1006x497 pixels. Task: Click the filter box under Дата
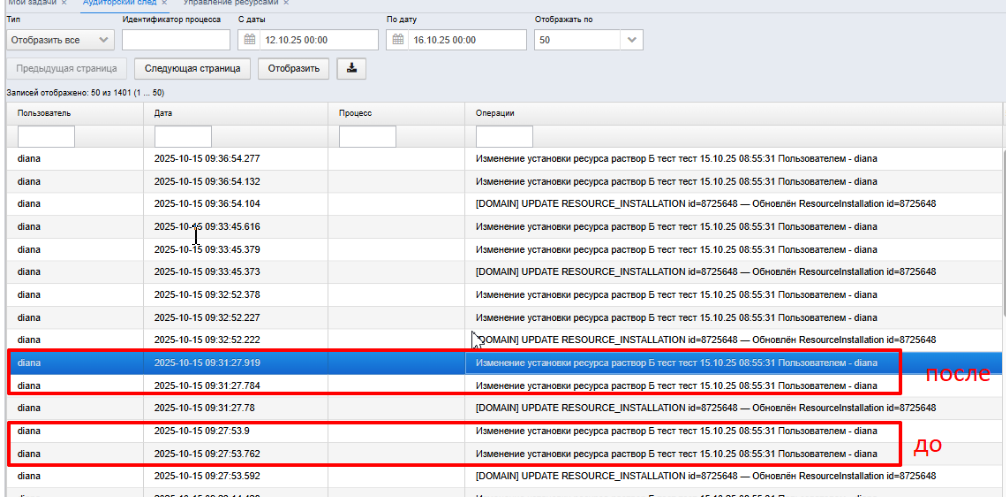183,137
